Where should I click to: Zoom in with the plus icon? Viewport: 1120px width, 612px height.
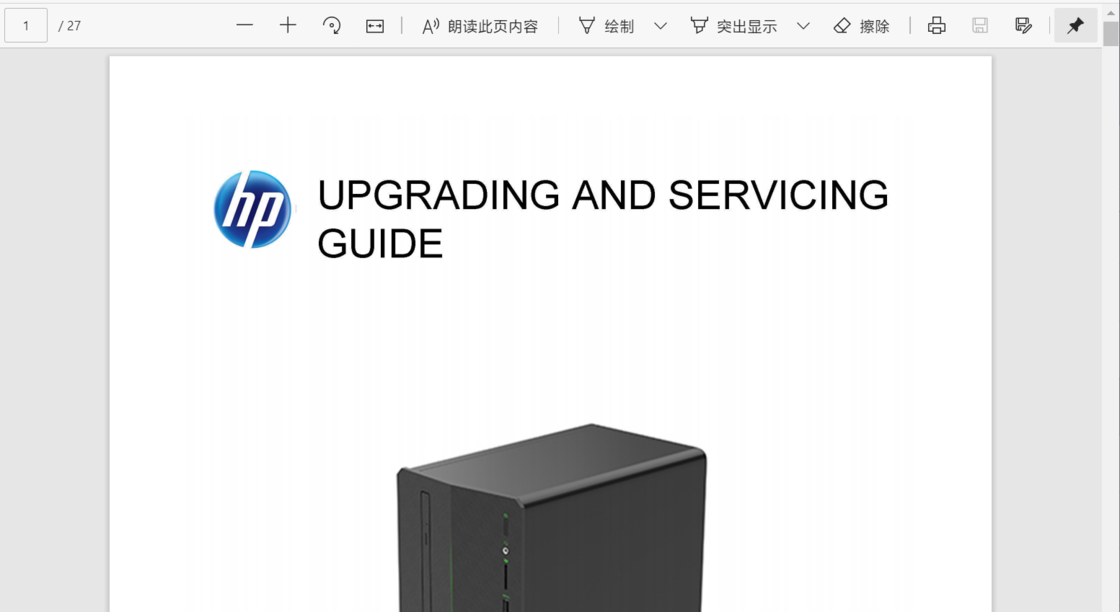click(x=288, y=26)
